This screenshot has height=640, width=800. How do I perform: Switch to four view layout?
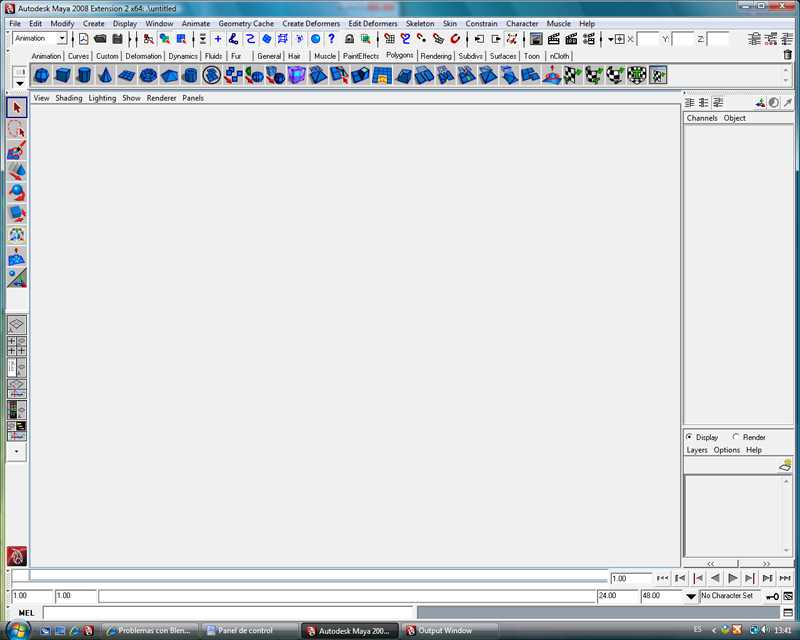(17, 346)
